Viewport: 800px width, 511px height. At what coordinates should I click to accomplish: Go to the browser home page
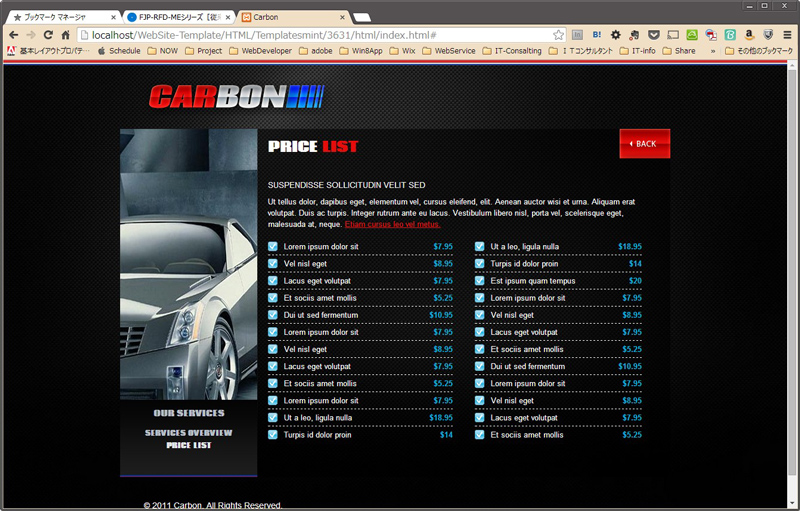65,35
